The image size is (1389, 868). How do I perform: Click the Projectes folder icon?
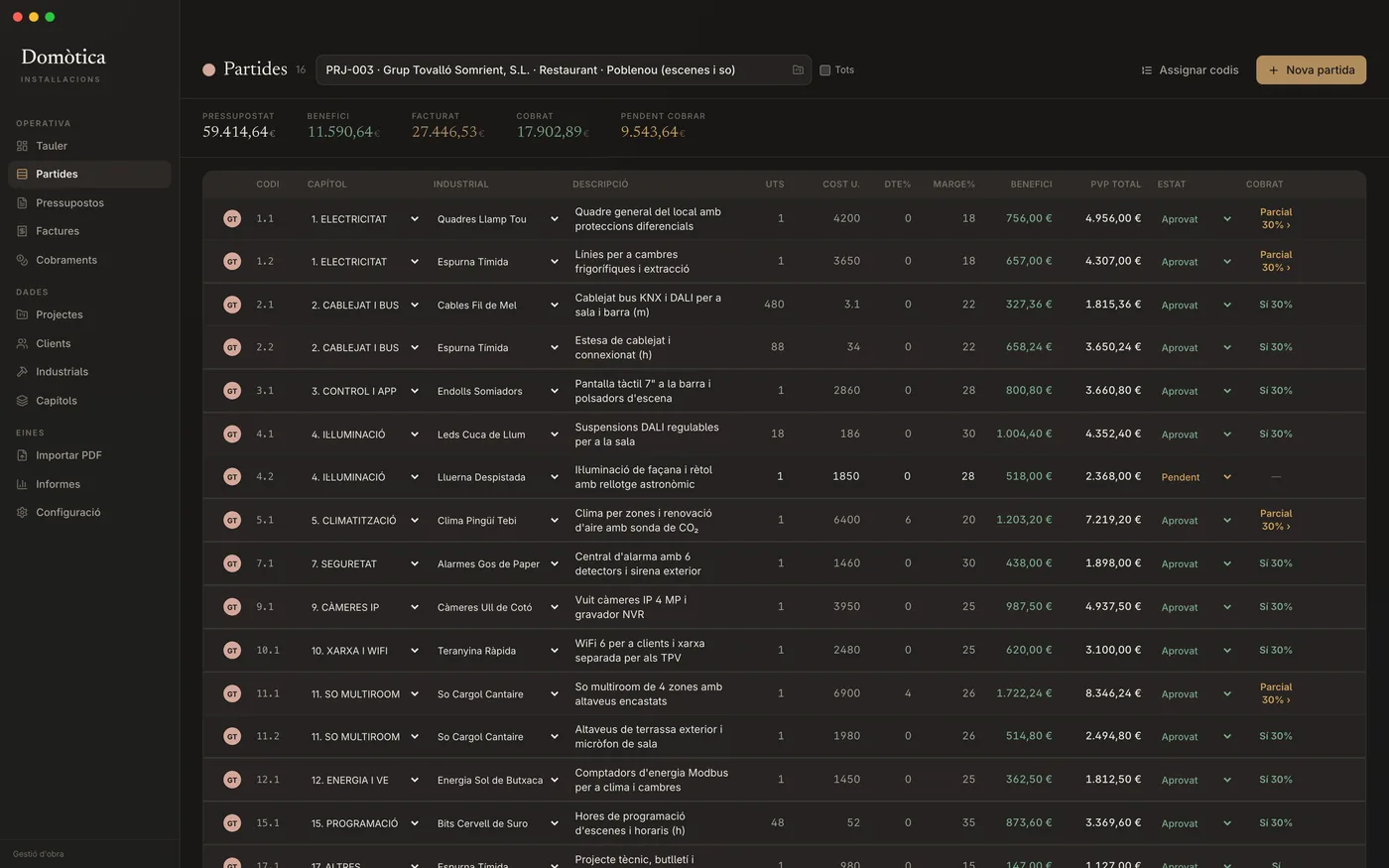pos(22,314)
